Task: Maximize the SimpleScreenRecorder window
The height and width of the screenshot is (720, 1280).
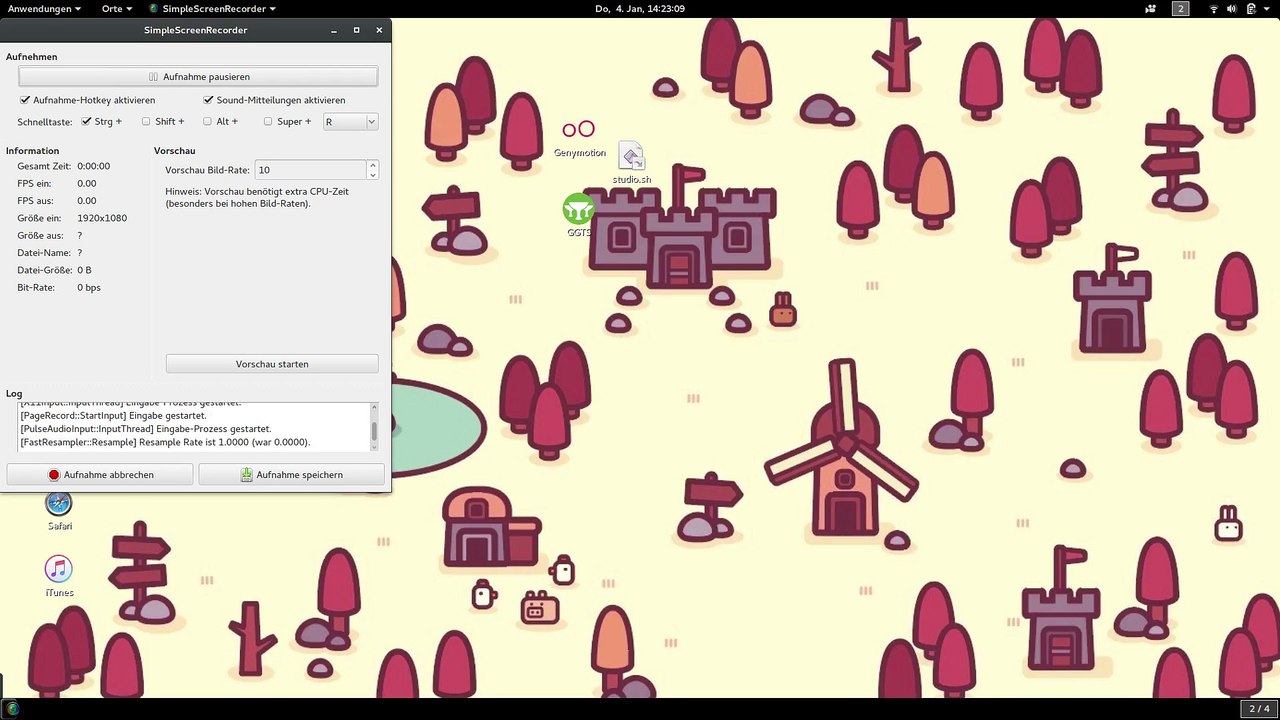Action: (x=357, y=30)
